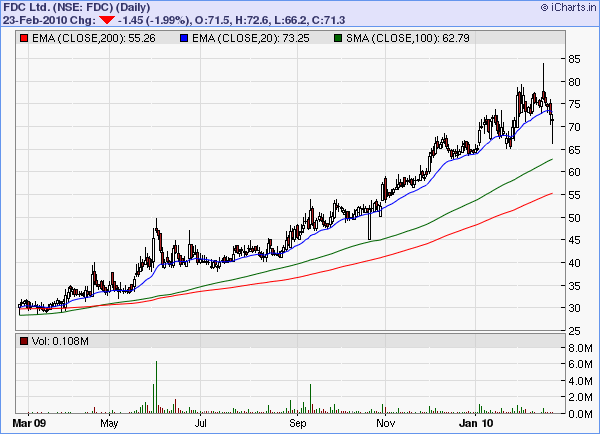The width and height of the screenshot is (600, 434).
Task: Click the close price C:71.3
Action: [328, 20]
